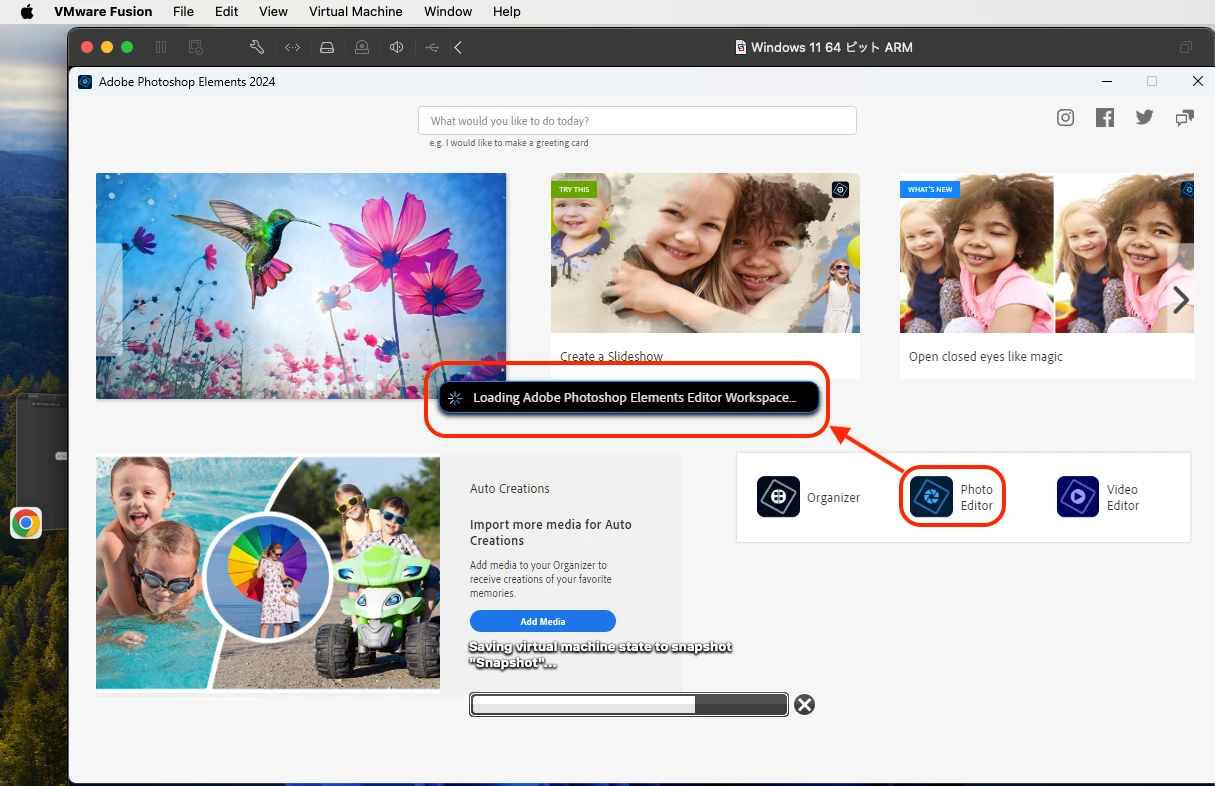Collapse the VMware toolbar device chevron
This screenshot has width=1215, height=786.
458,47
